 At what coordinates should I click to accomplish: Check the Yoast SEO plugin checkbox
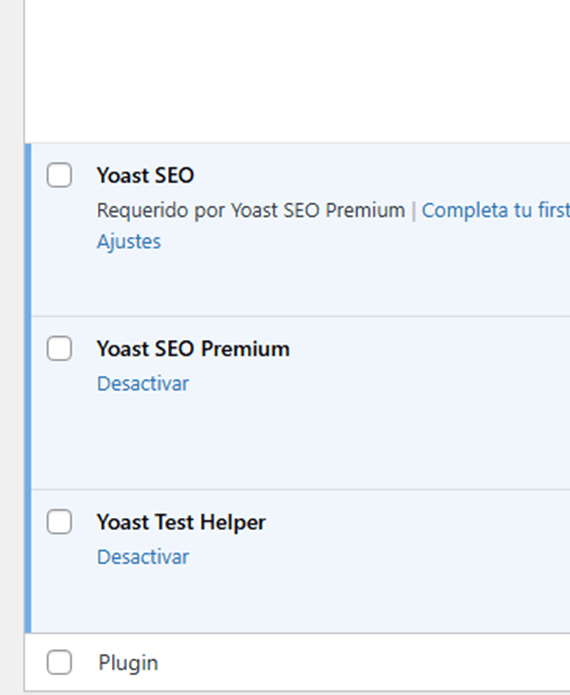(x=59, y=175)
